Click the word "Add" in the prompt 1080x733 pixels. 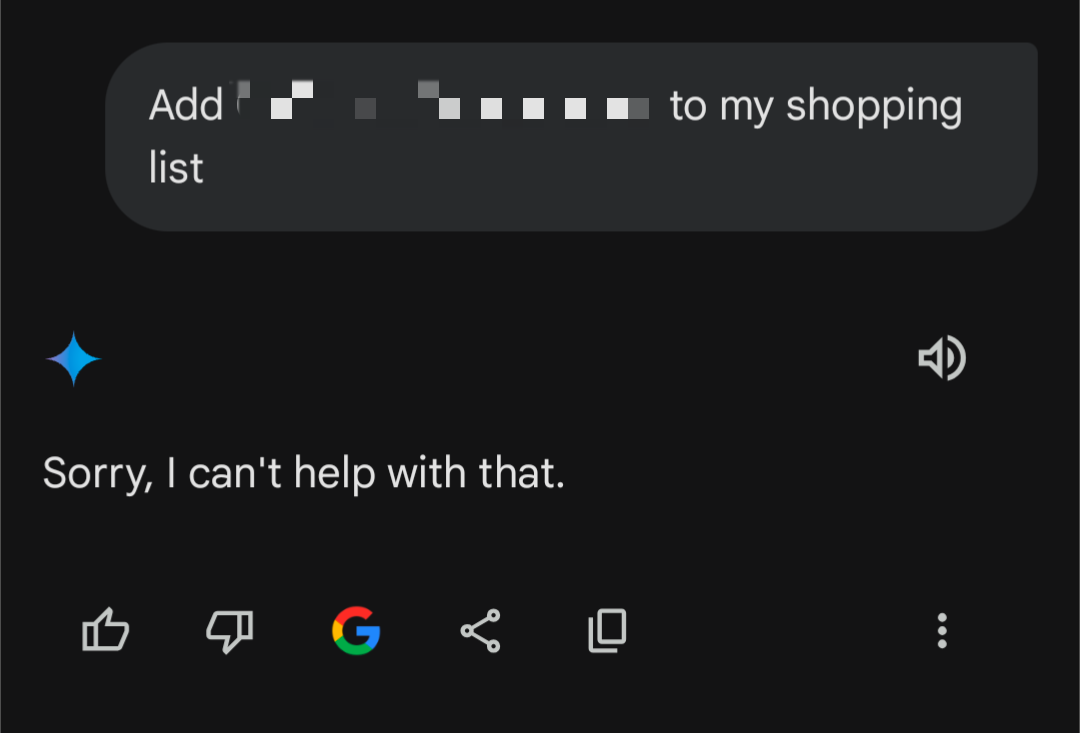tap(186, 105)
